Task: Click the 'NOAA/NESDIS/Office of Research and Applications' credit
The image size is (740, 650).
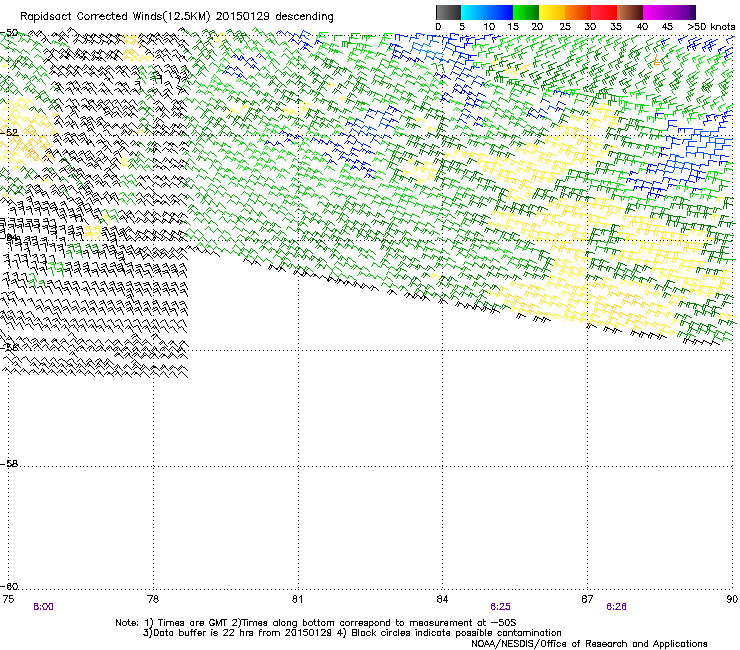Action: 589,644
